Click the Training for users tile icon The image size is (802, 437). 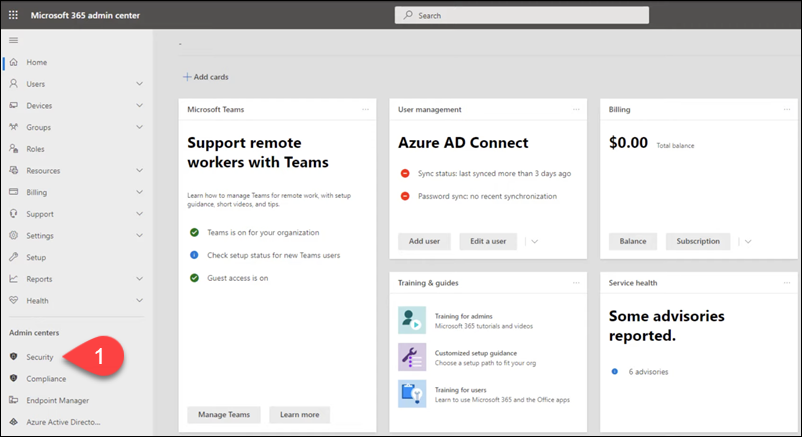point(412,394)
